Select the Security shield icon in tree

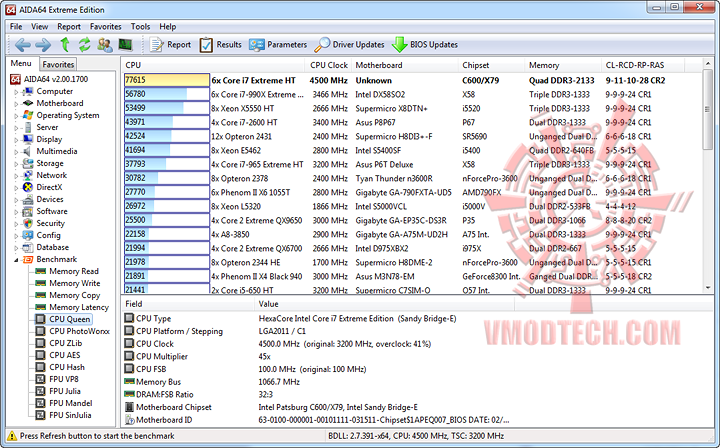[28, 223]
